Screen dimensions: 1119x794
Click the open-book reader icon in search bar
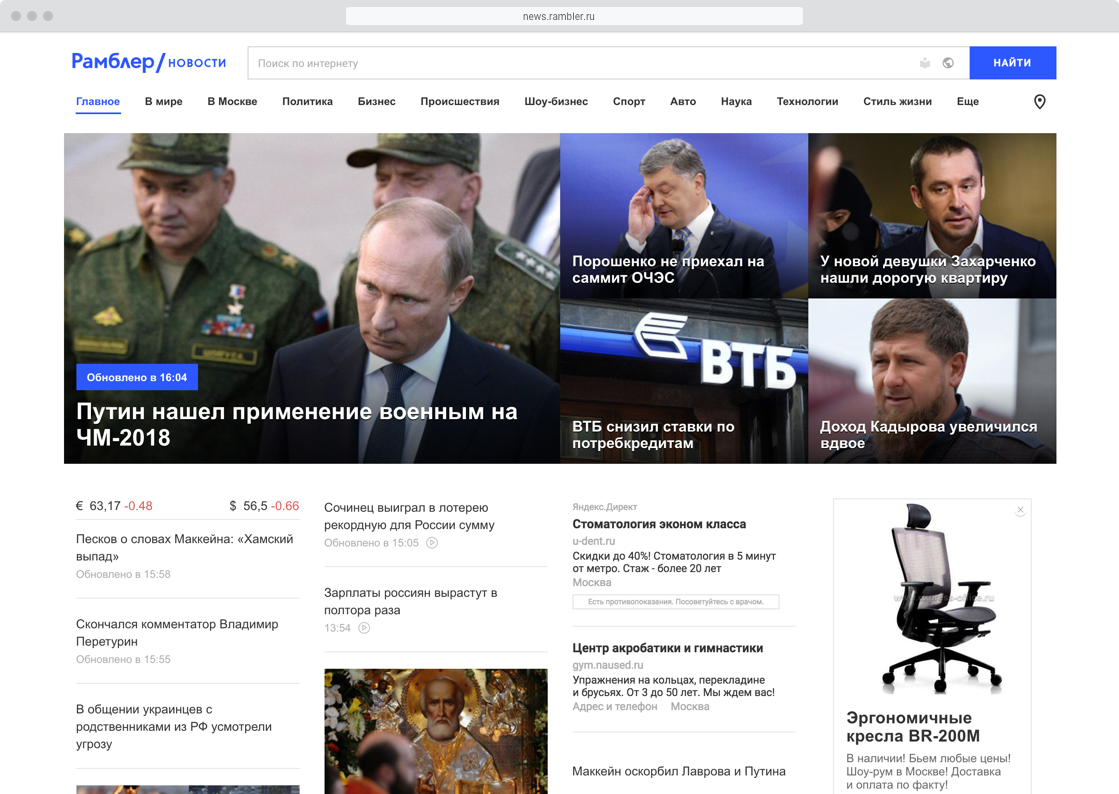[925, 63]
